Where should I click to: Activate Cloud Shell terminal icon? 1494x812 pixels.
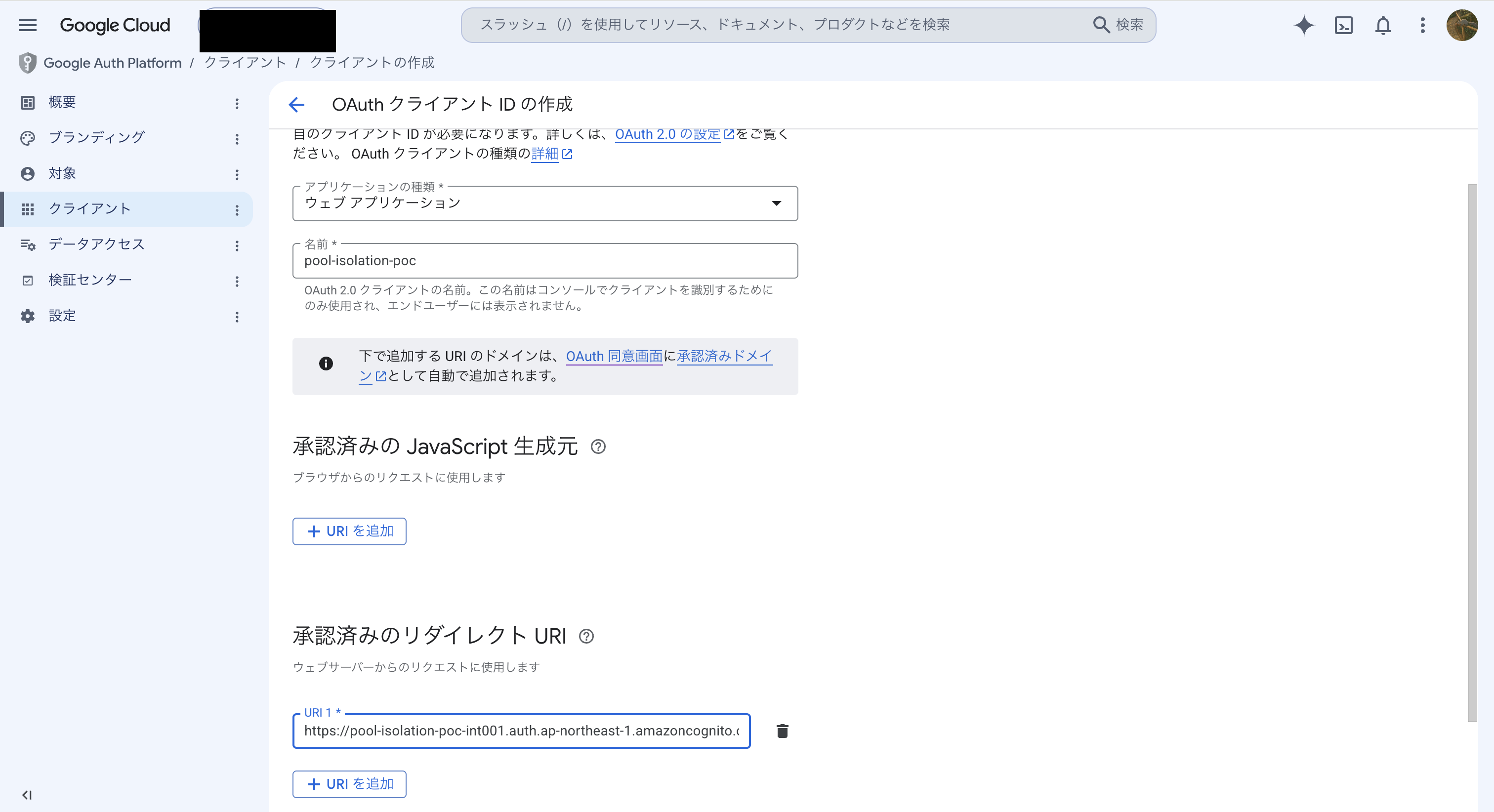pyautogui.click(x=1344, y=25)
